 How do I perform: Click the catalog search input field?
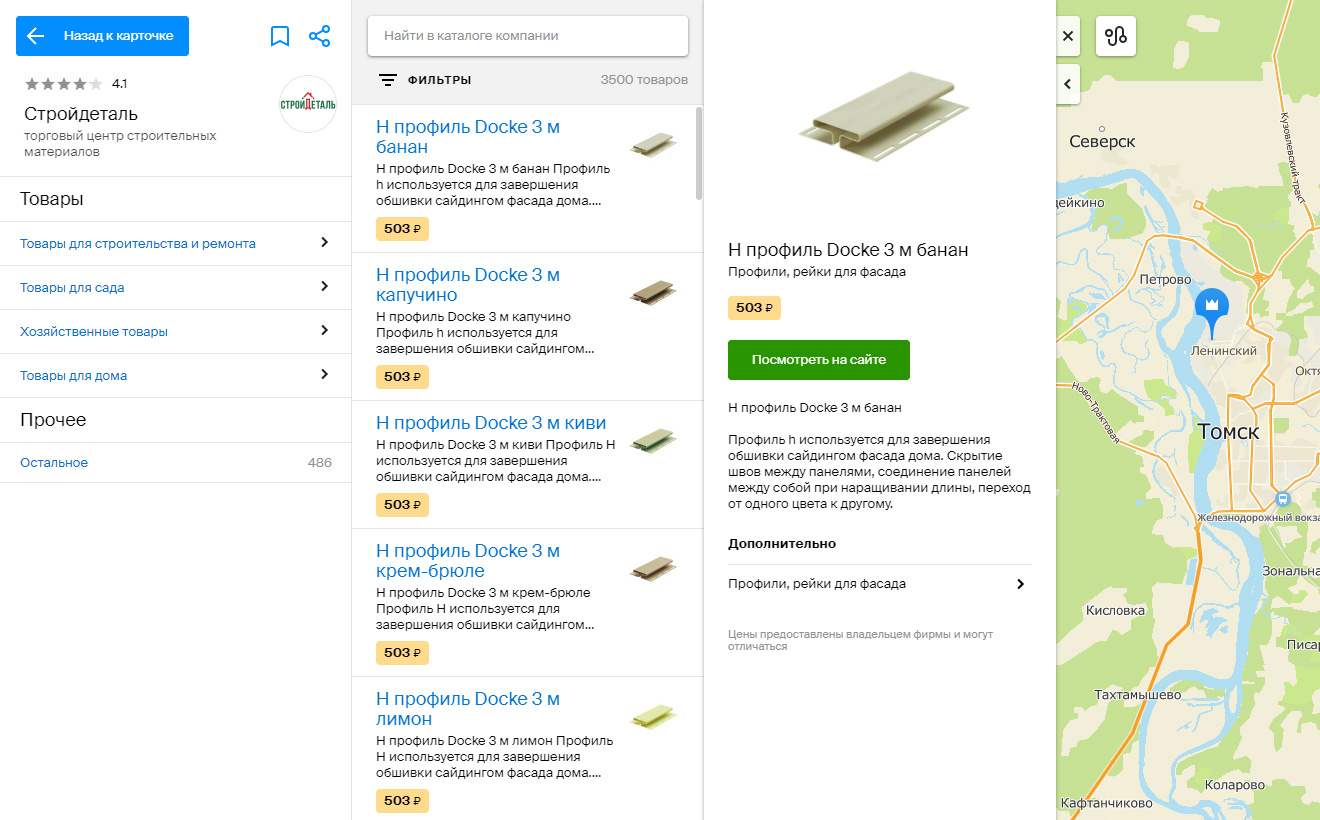point(527,36)
